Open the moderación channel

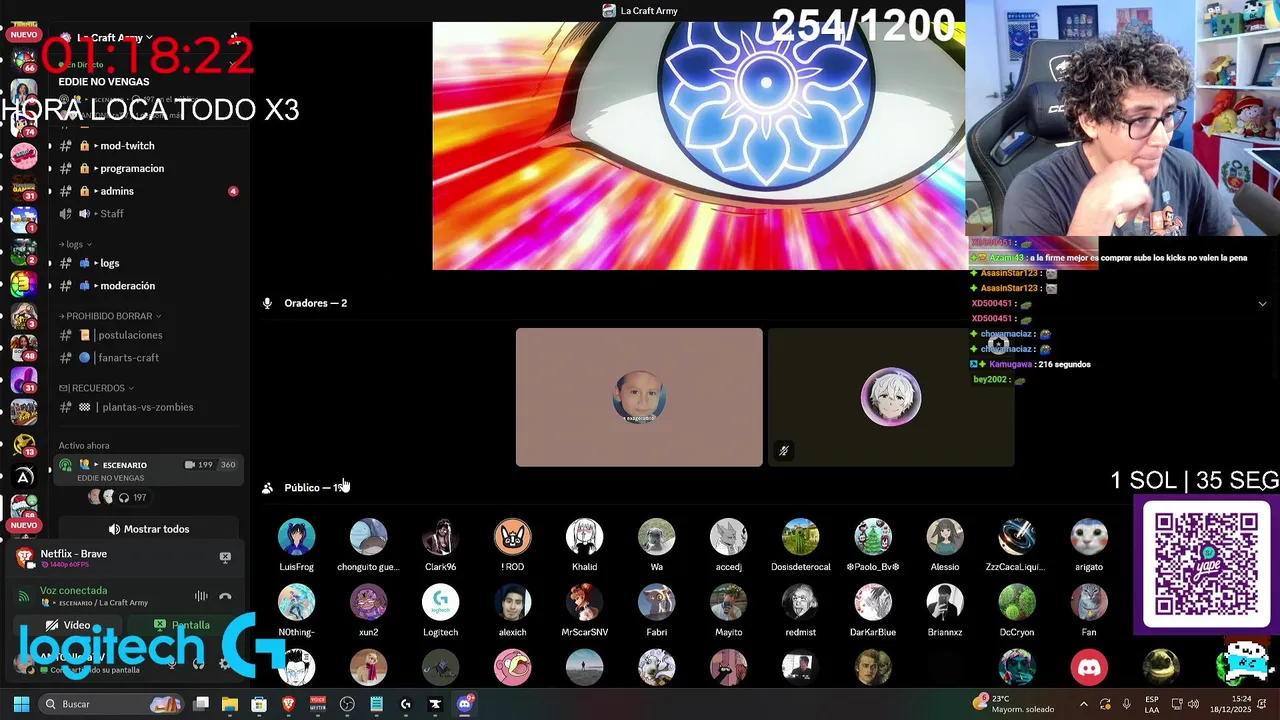pos(148,286)
